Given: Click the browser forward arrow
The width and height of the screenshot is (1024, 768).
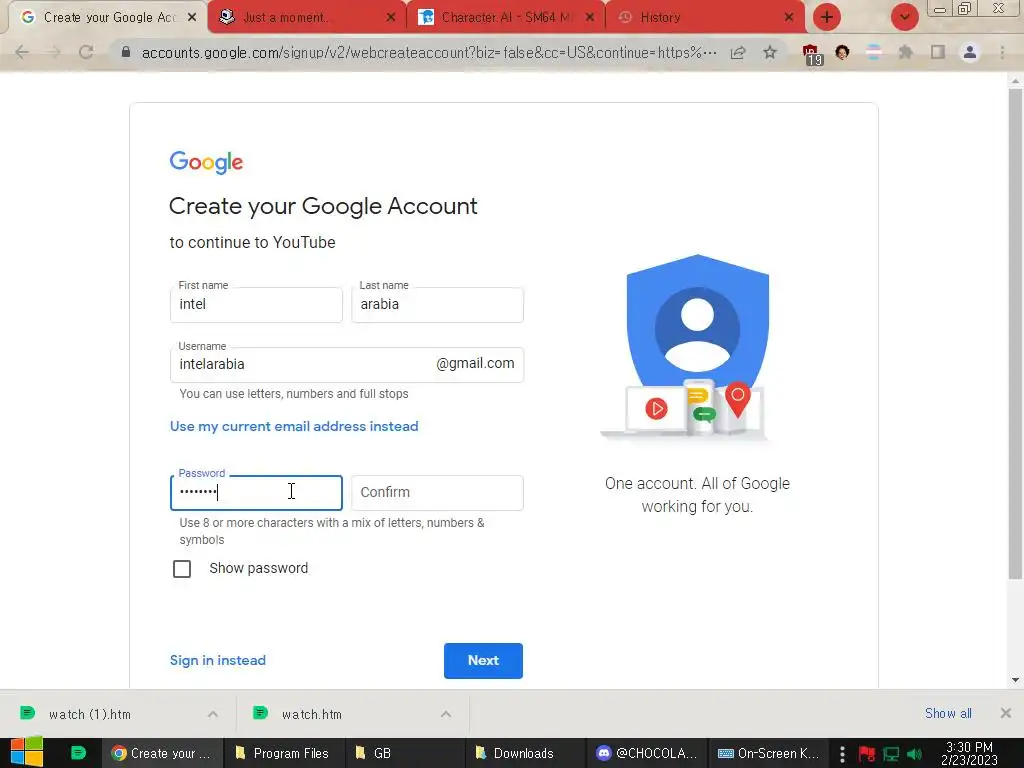Looking at the screenshot, I should [x=54, y=52].
